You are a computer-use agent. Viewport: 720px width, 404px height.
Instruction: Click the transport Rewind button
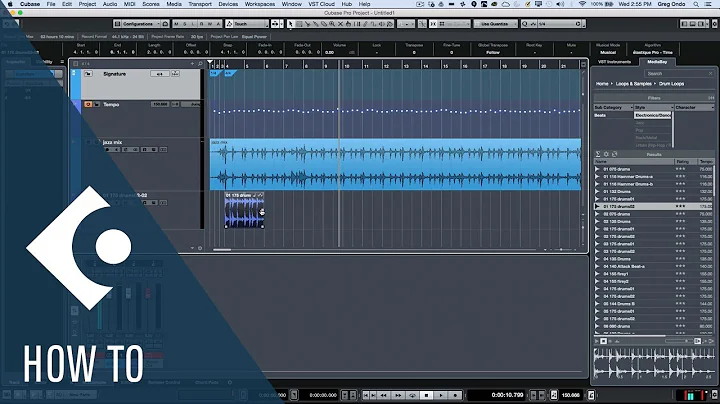(383, 395)
